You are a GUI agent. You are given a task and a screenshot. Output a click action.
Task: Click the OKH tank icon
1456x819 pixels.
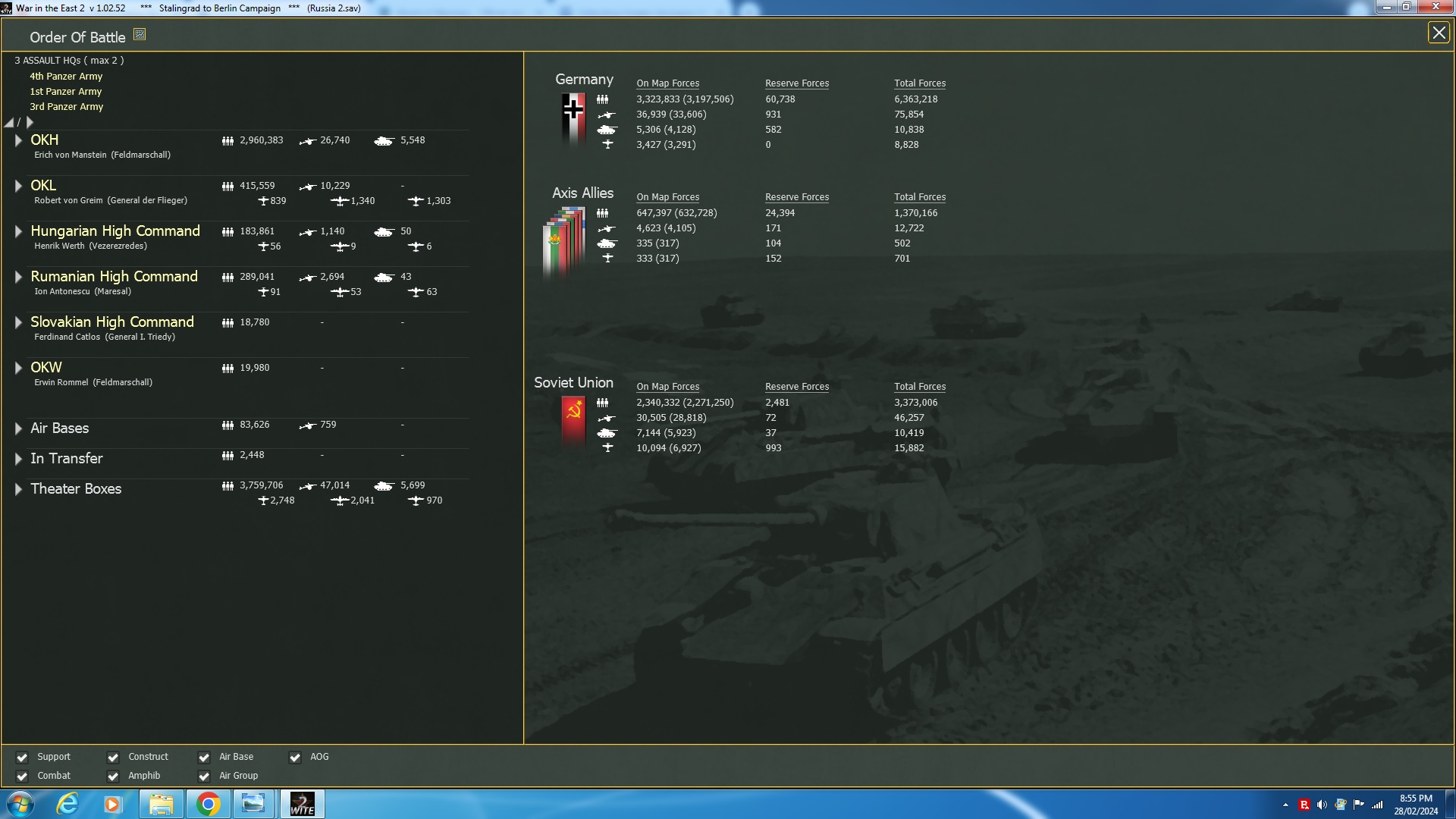384,141
